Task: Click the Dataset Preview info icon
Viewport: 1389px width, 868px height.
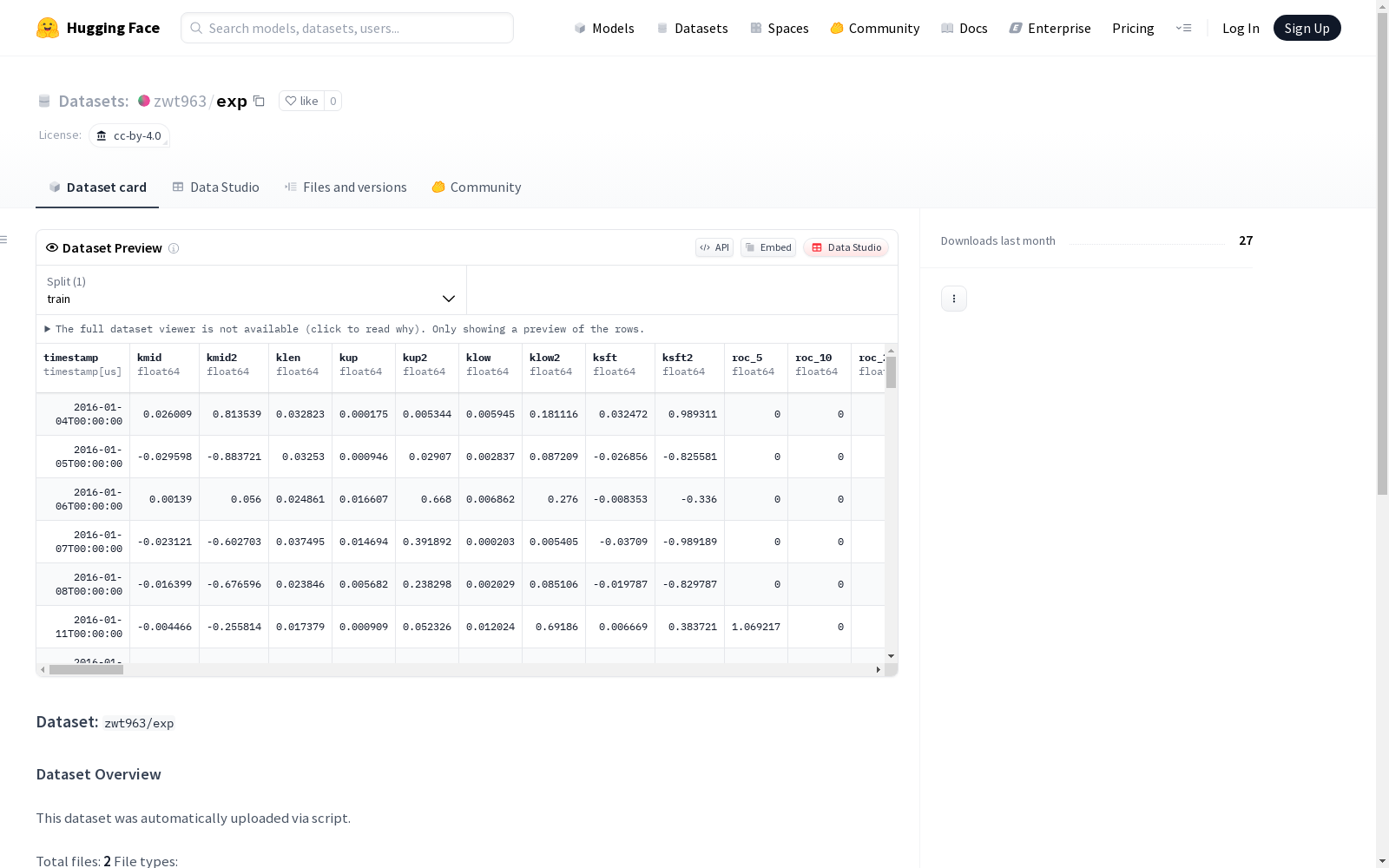Action: tap(174, 248)
